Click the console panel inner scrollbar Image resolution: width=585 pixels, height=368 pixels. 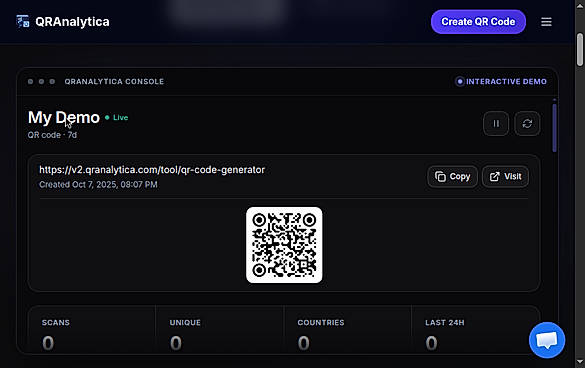click(x=554, y=127)
